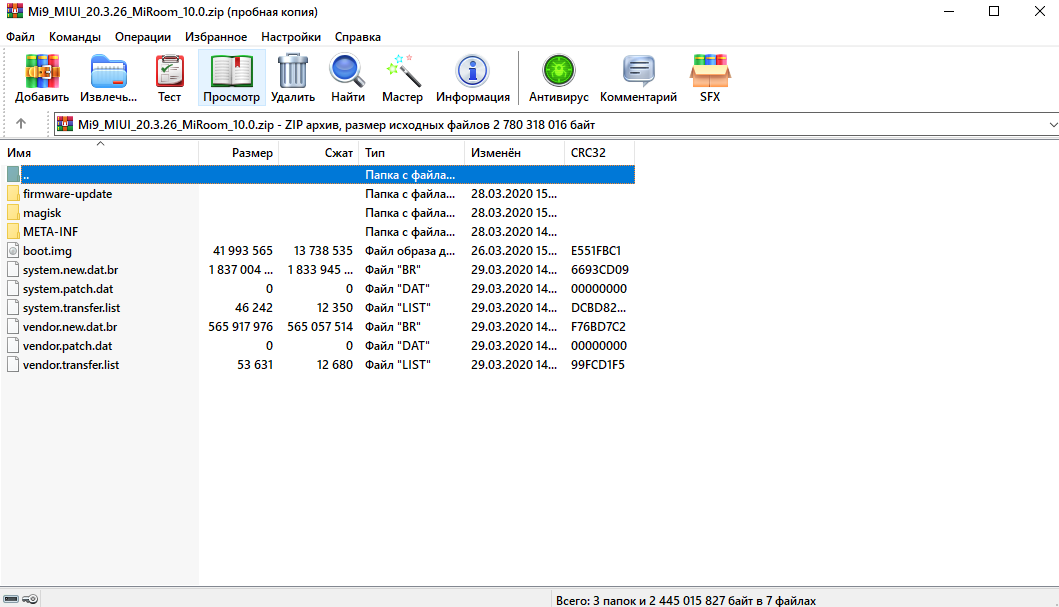
Task: Sort by the Тип column header
Action: tap(412, 153)
